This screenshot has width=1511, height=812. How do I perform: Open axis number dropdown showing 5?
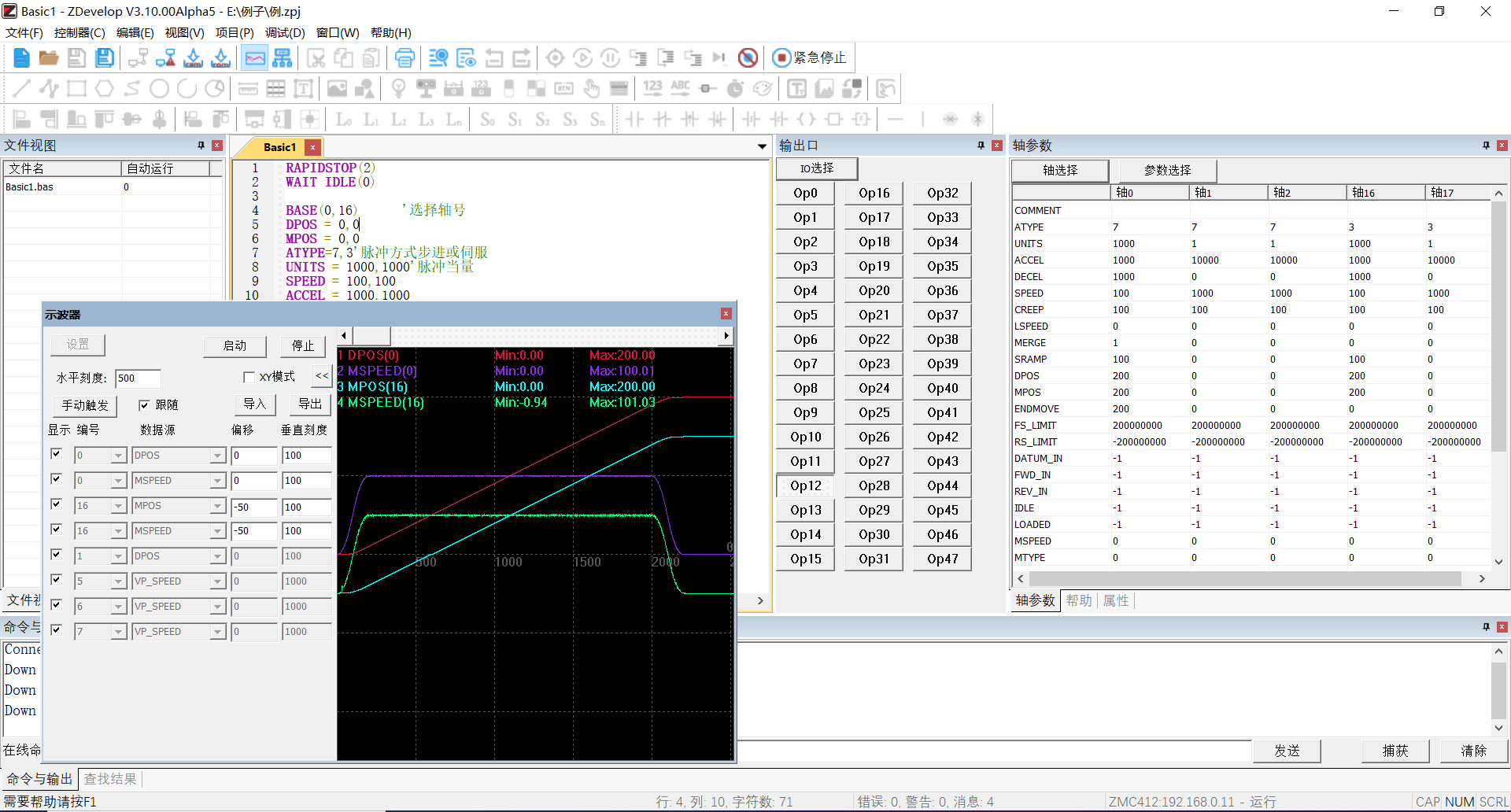[x=119, y=581]
